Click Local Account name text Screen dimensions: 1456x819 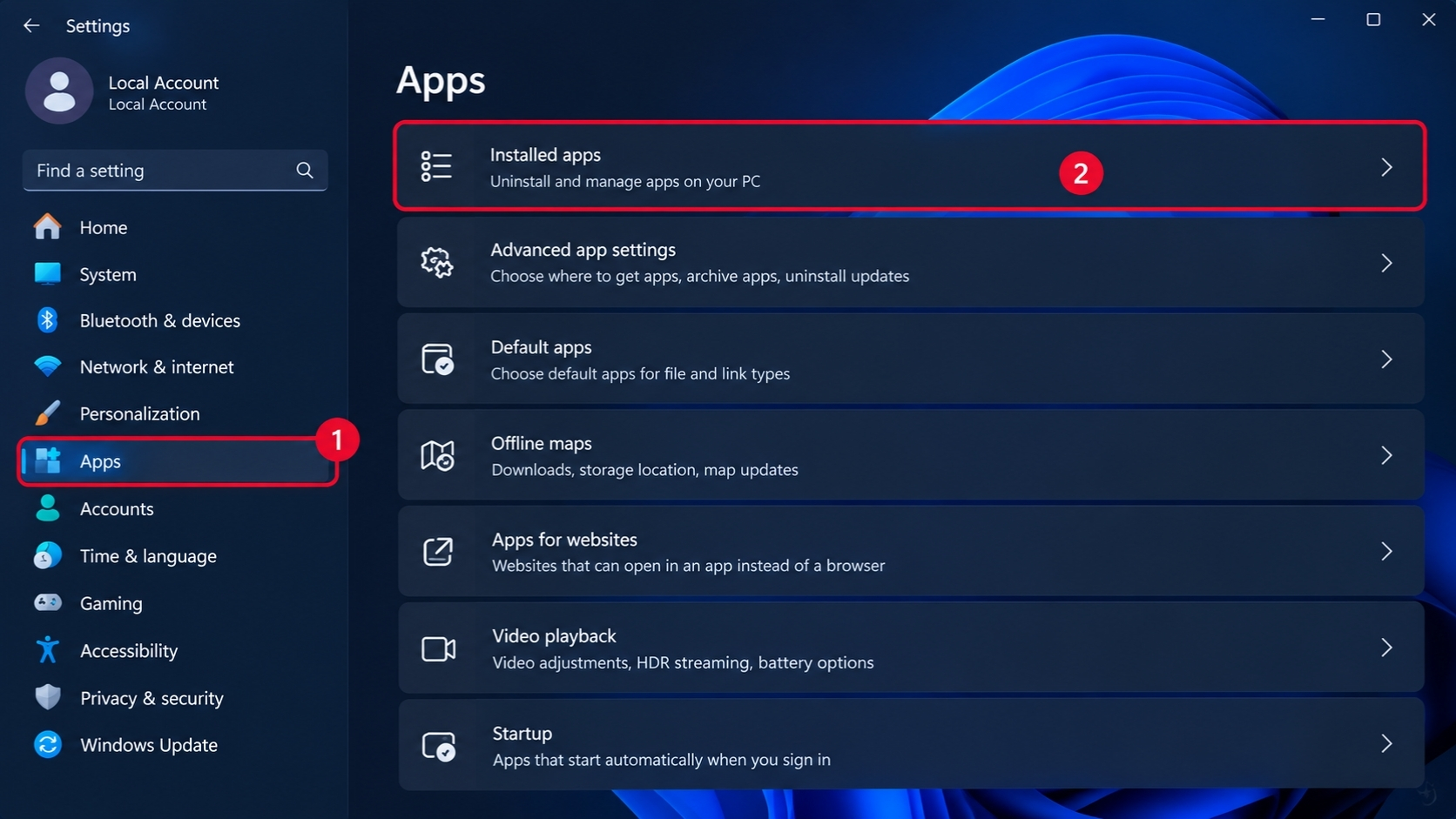(x=163, y=83)
